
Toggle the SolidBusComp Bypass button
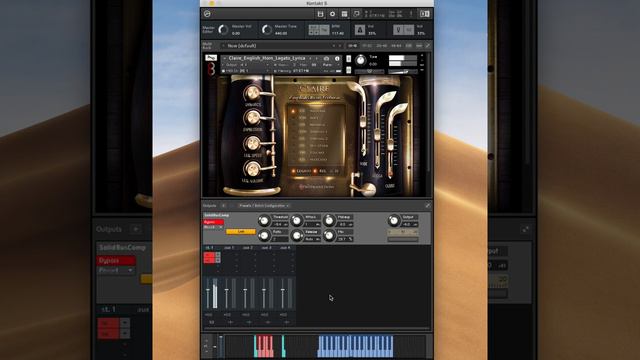[213, 222]
